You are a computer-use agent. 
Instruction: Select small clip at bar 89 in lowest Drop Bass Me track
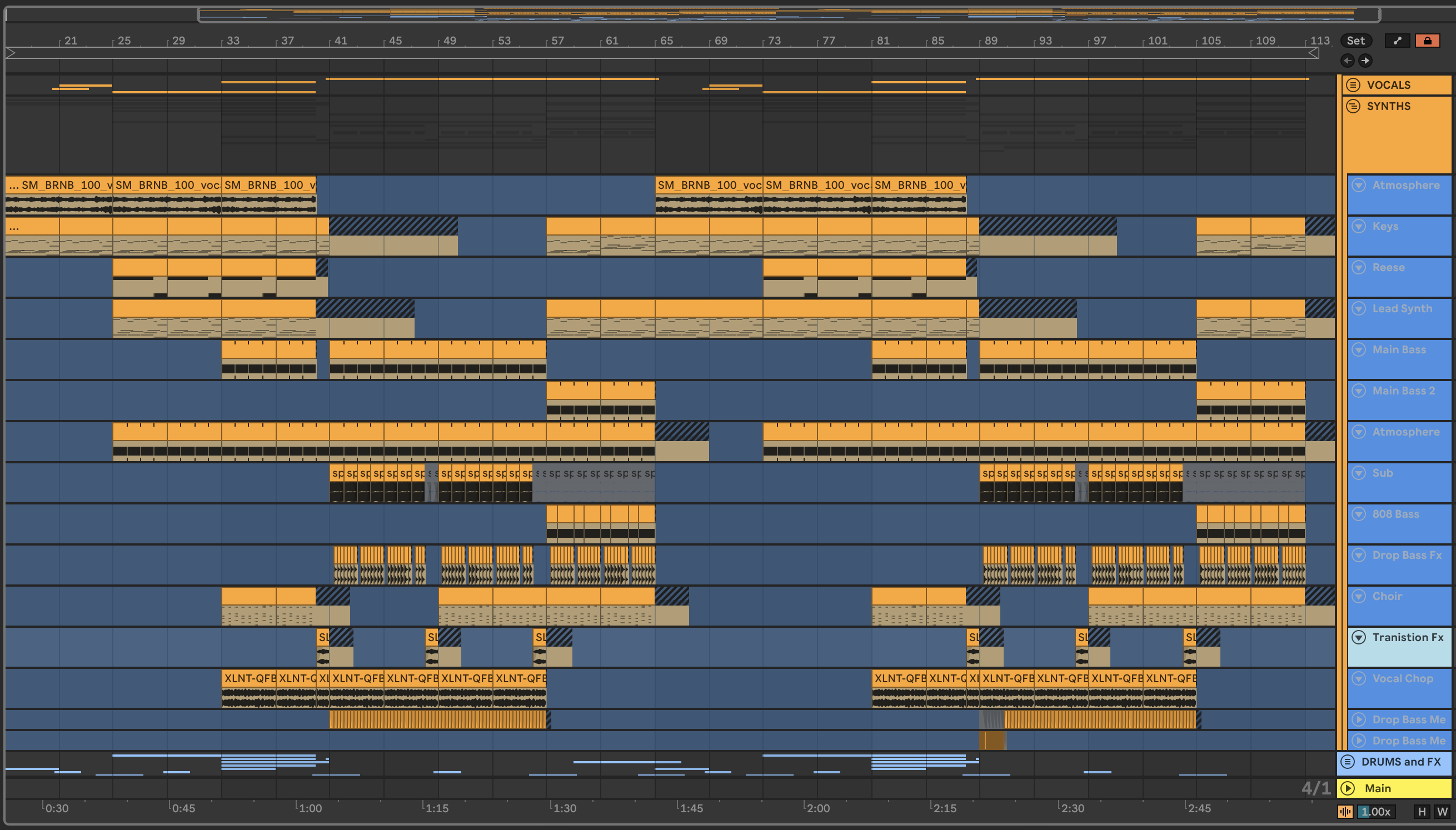click(x=993, y=741)
